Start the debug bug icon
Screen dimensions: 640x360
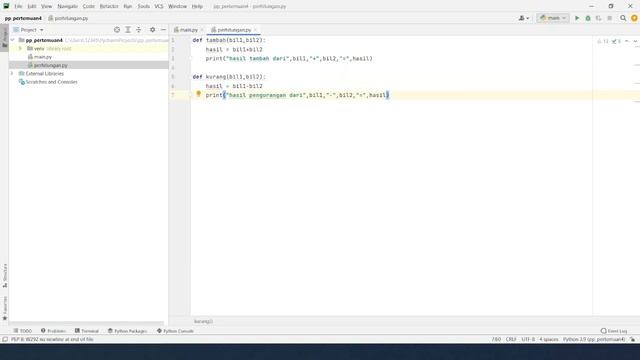pos(588,18)
